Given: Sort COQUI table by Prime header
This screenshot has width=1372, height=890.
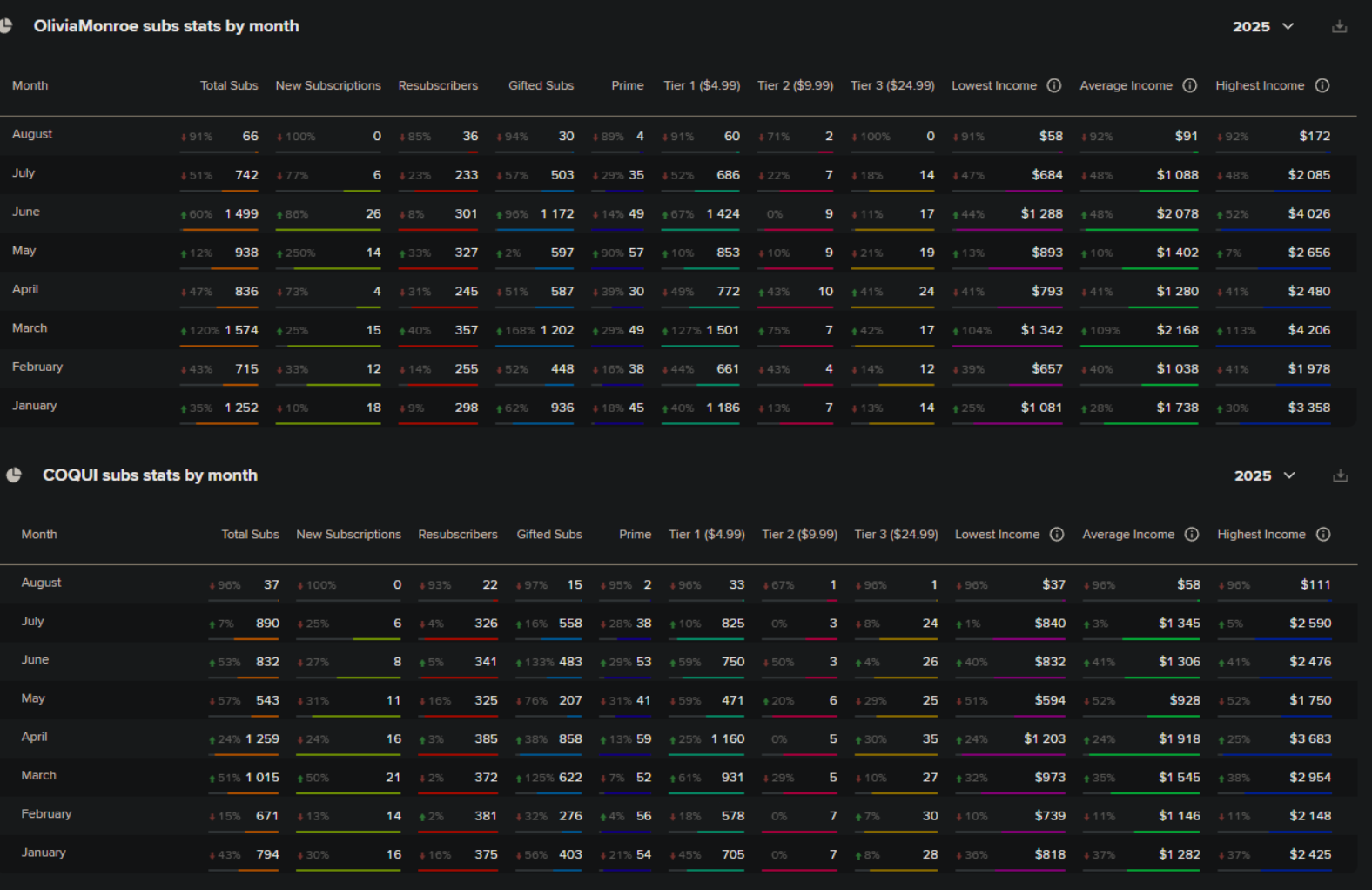Looking at the screenshot, I should (635, 534).
